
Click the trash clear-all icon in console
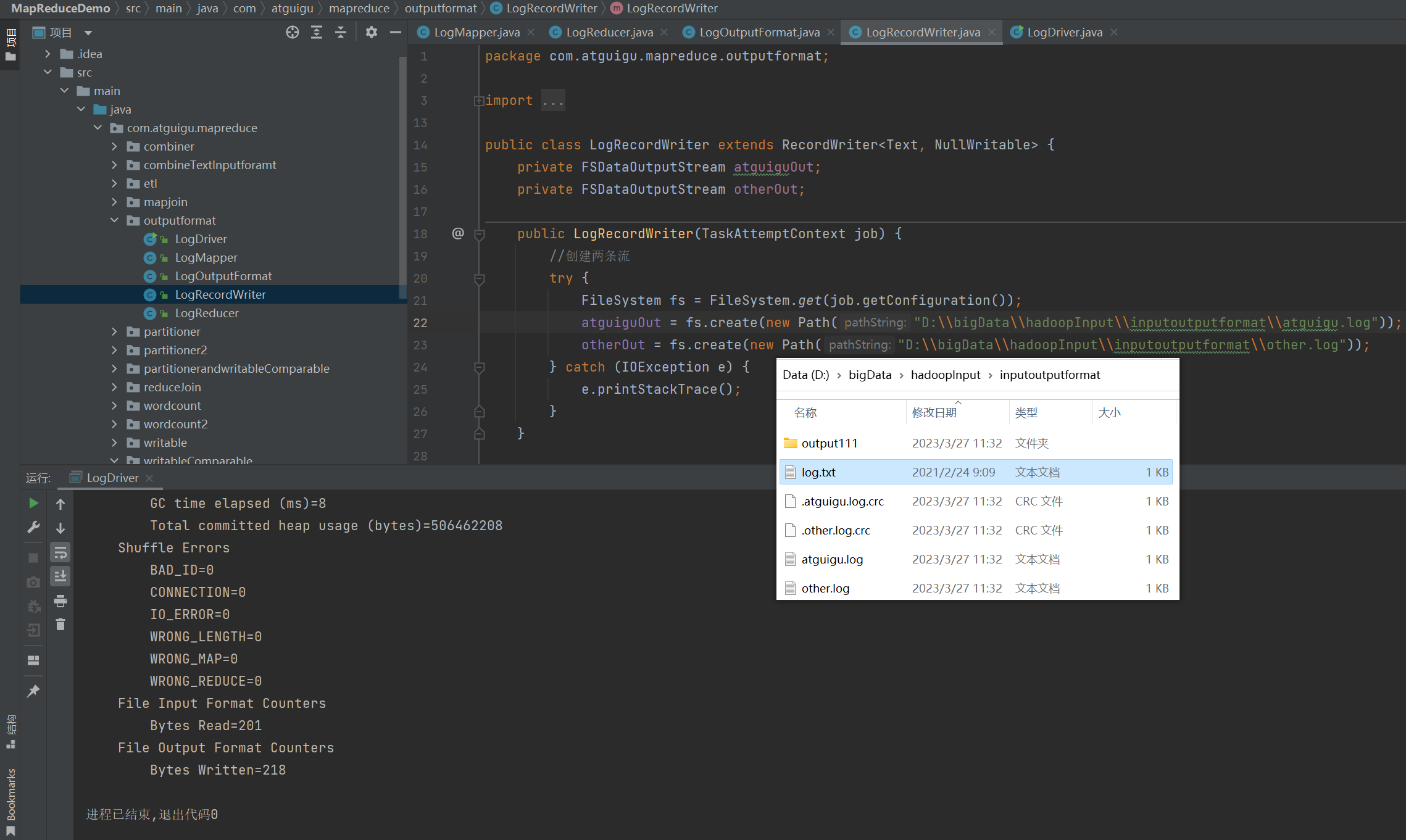pos(60,625)
